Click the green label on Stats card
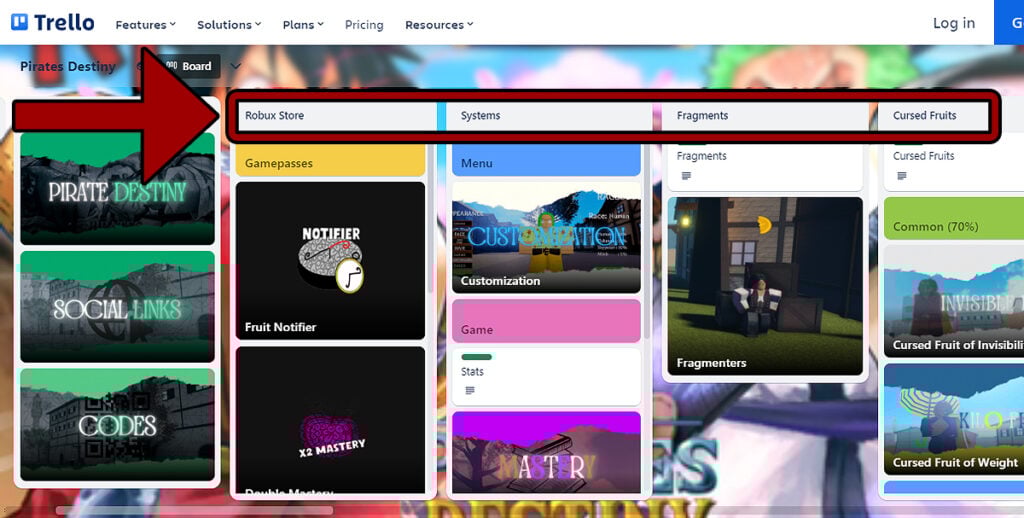The height and width of the screenshot is (518, 1024). [476, 357]
